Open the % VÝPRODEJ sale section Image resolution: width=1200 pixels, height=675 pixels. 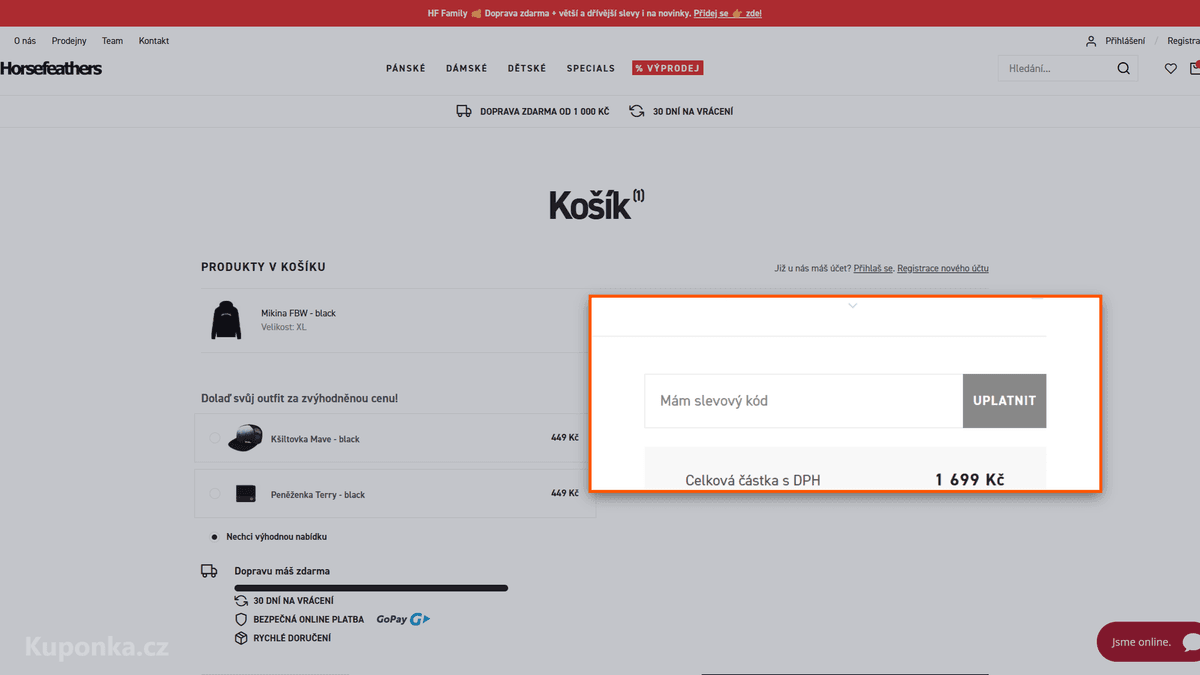point(668,68)
